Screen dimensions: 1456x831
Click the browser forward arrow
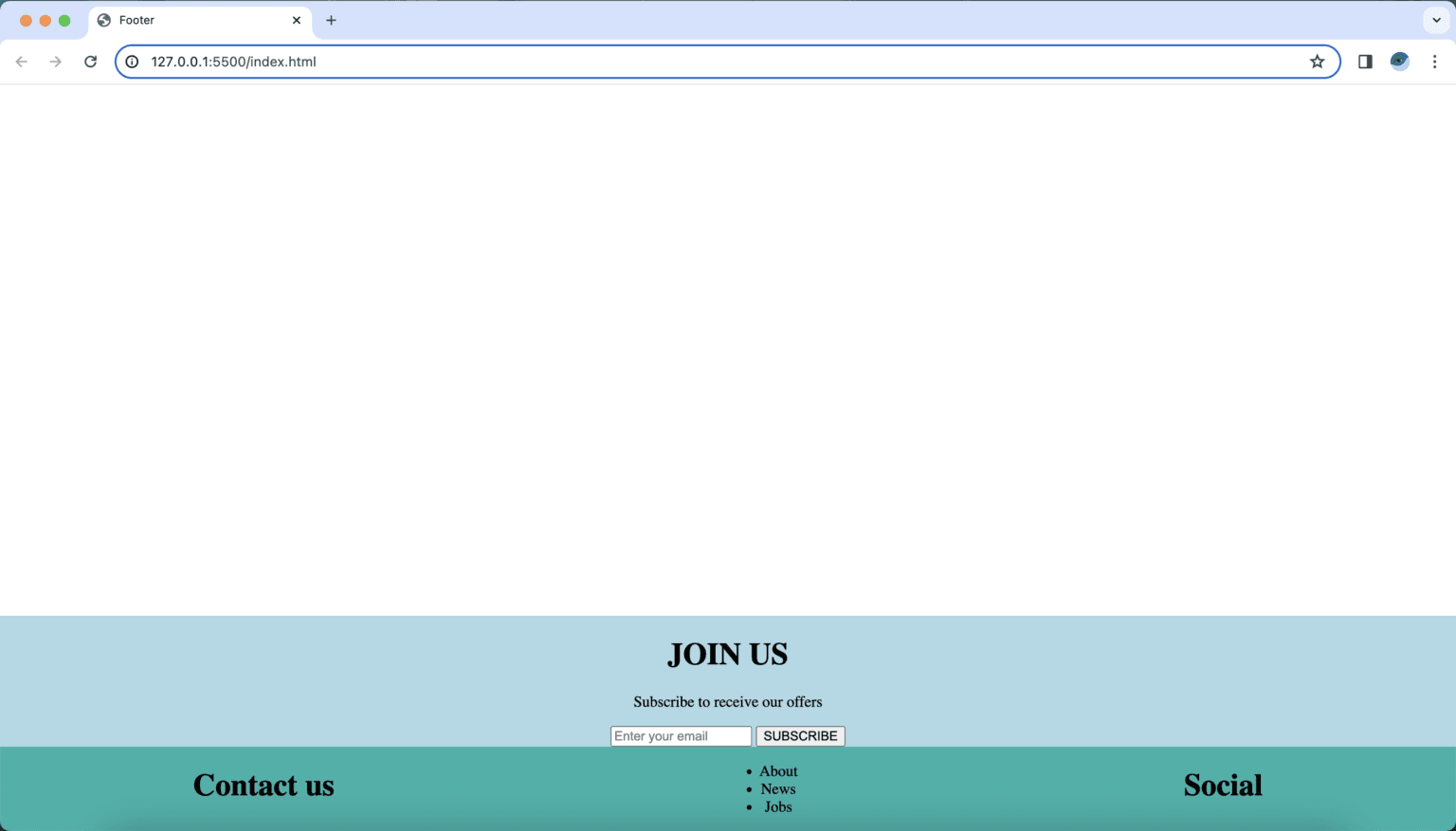tap(55, 61)
